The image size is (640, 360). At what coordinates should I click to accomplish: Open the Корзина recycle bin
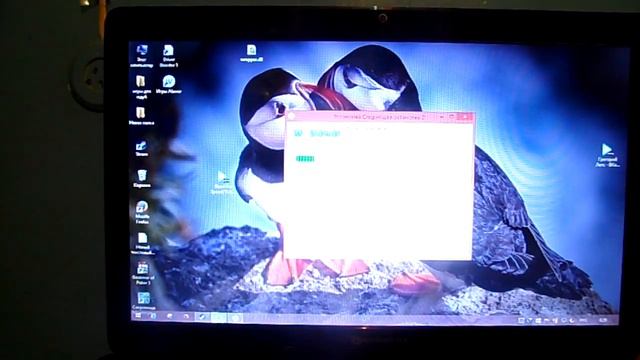click(x=142, y=179)
